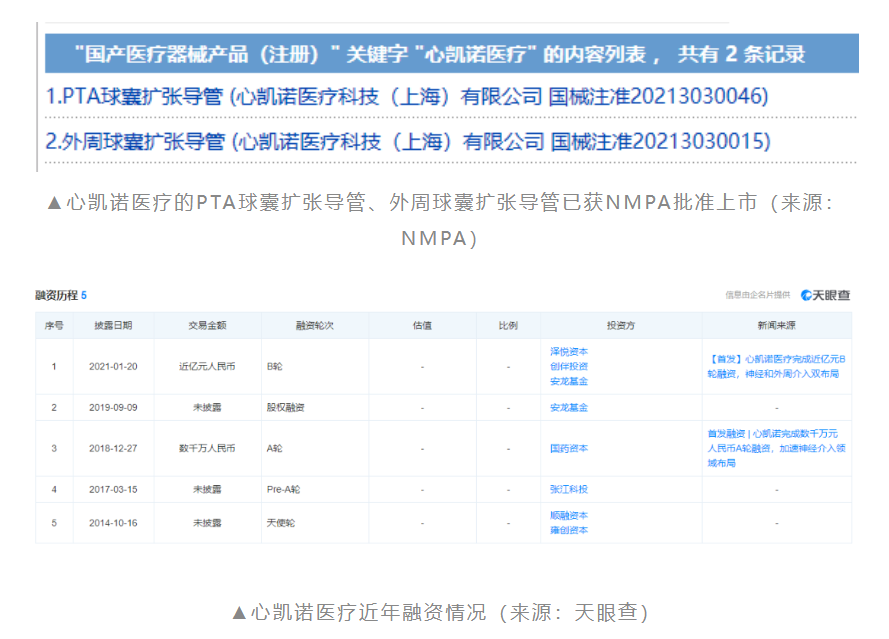Click the 新闻来源 column header

(x=776, y=325)
